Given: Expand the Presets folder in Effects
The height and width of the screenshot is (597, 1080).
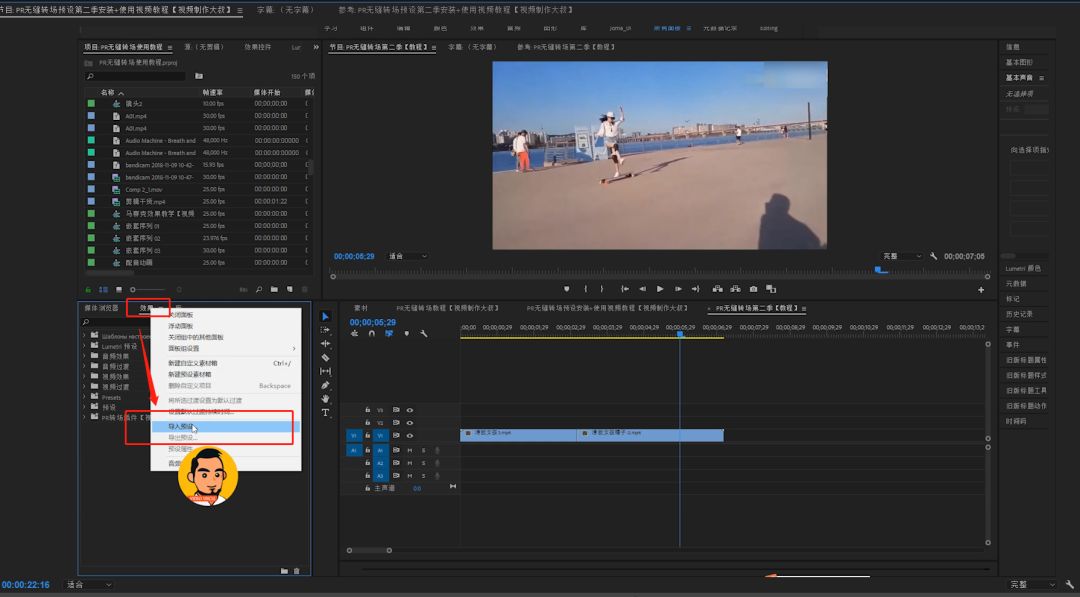Looking at the screenshot, I should tap(85, 397).
